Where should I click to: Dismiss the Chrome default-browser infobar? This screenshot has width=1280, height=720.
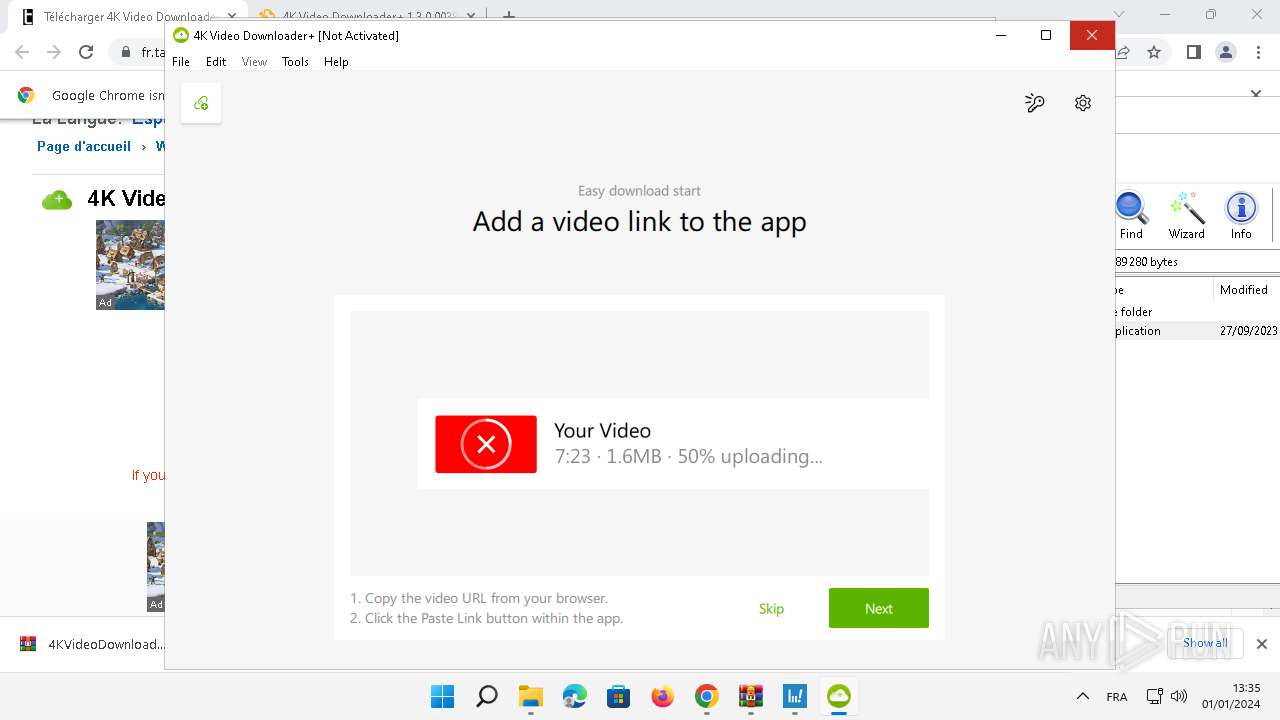point(1256,94)
